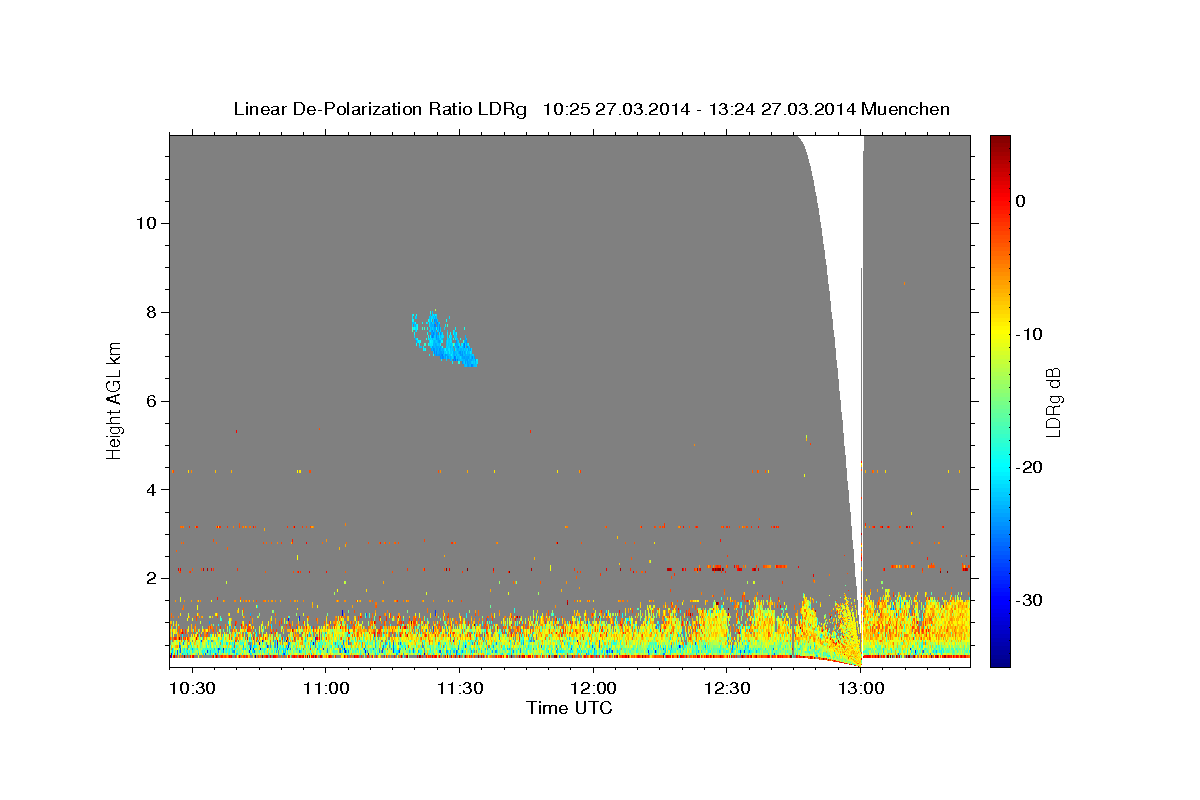Click the 12:00 time tick label

point(594,689)
